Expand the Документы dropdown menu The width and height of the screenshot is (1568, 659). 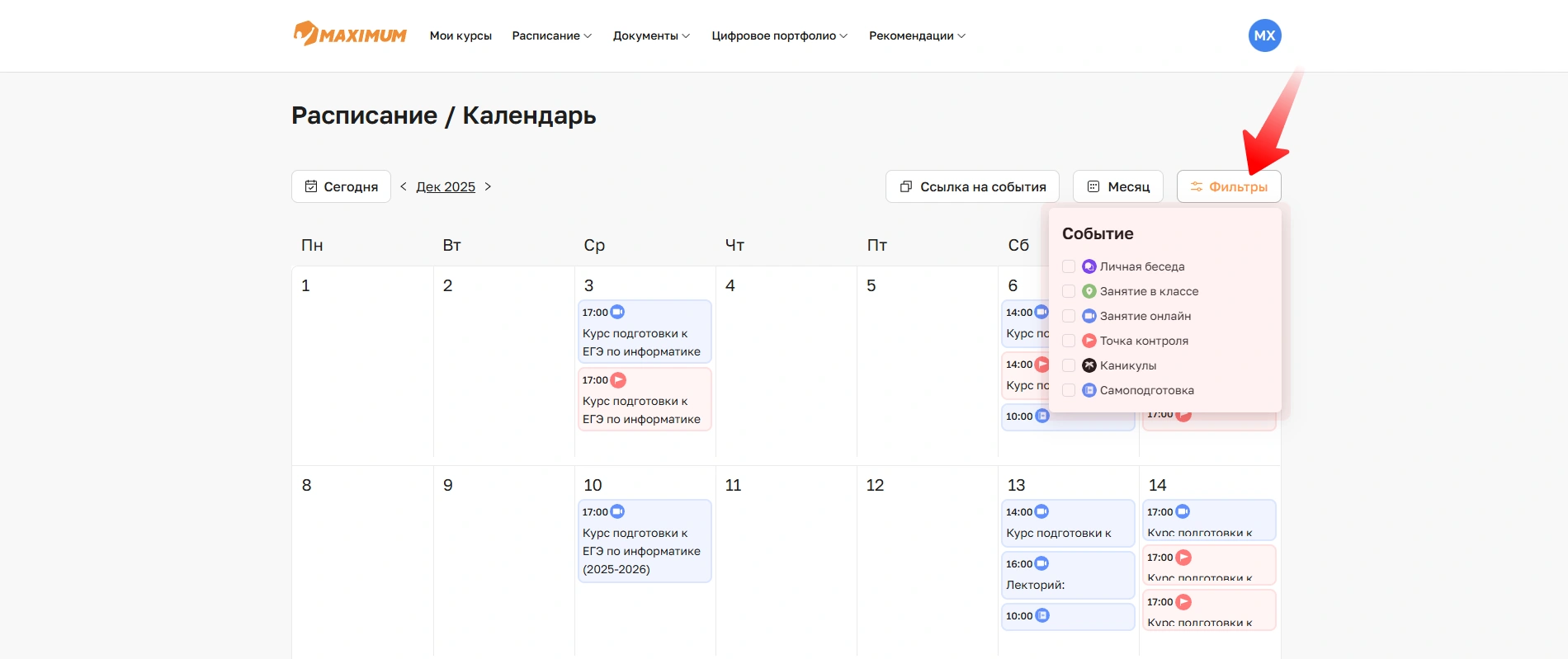click(x=651, y=35)
